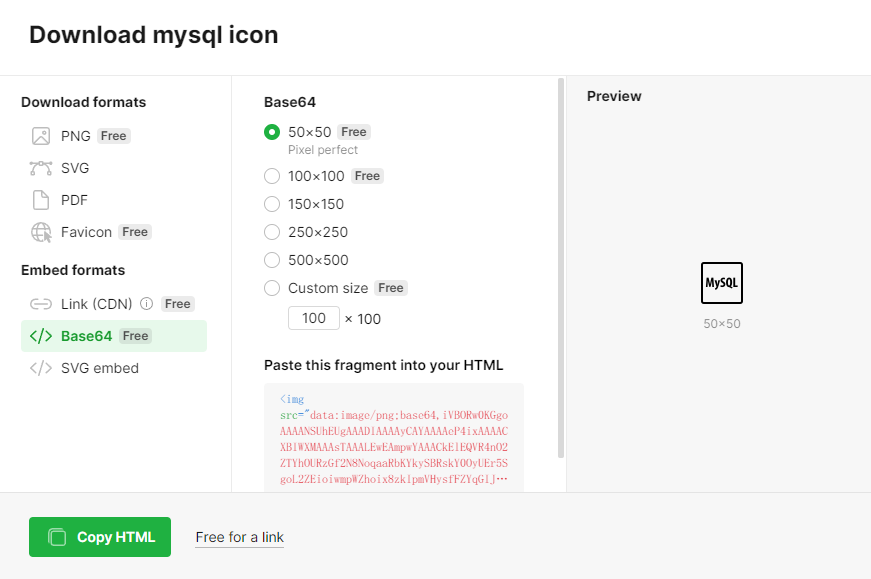Open the Free for a link page
This screenshot has width=871, height=579.
(239, 537)
